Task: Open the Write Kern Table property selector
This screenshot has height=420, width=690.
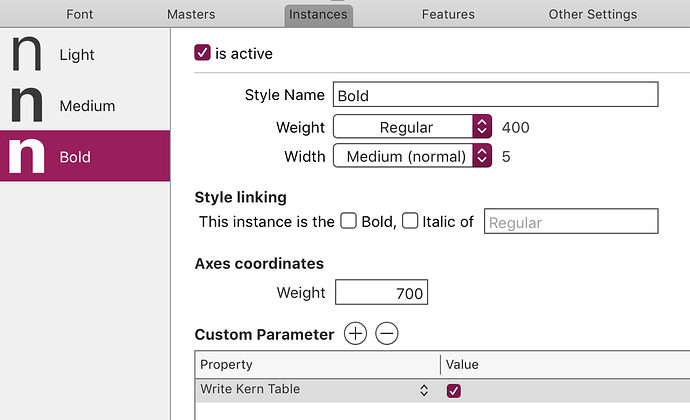Action: click(424, 390)
